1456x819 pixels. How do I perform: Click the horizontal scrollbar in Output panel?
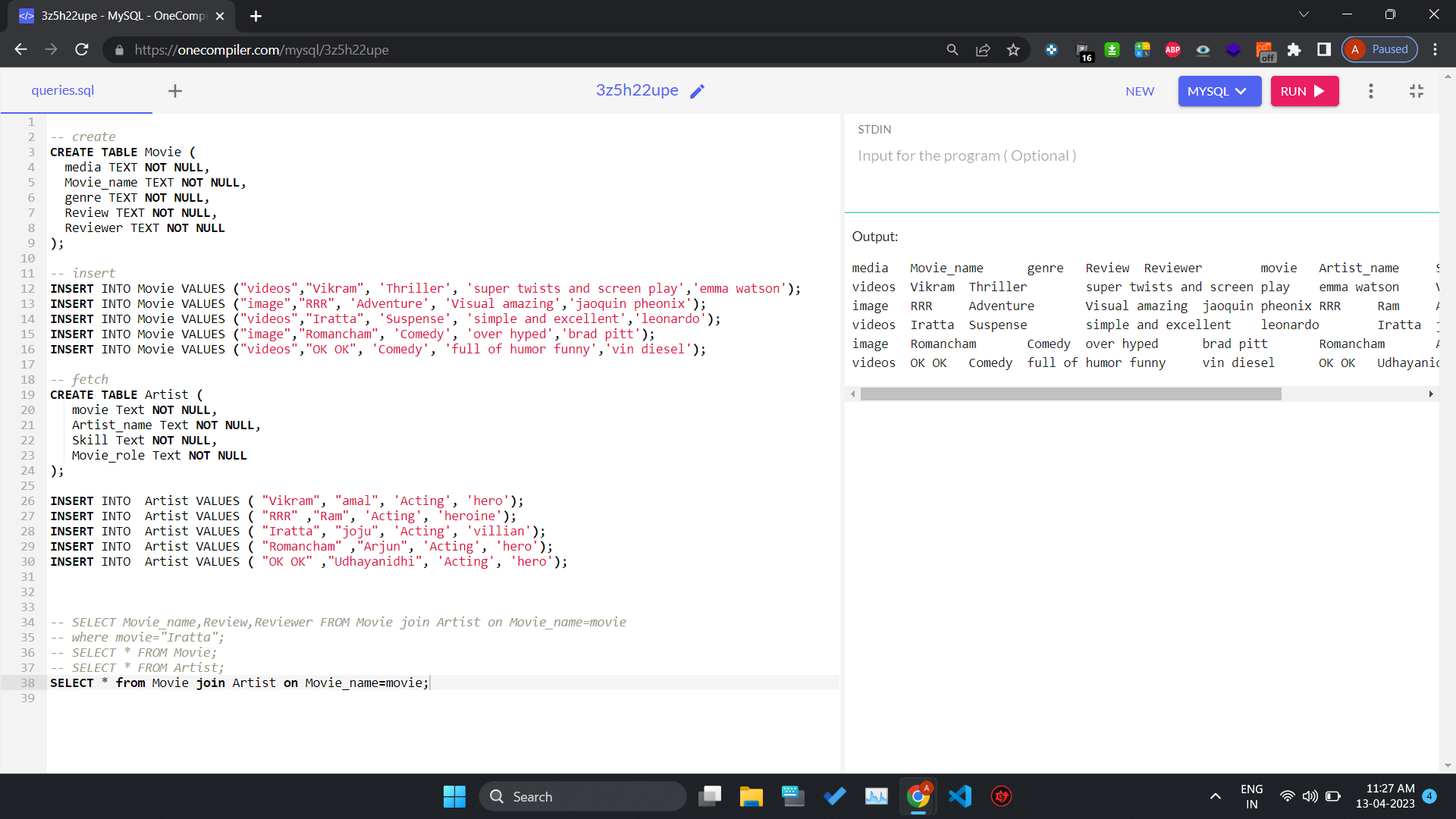pos(1070,394)
